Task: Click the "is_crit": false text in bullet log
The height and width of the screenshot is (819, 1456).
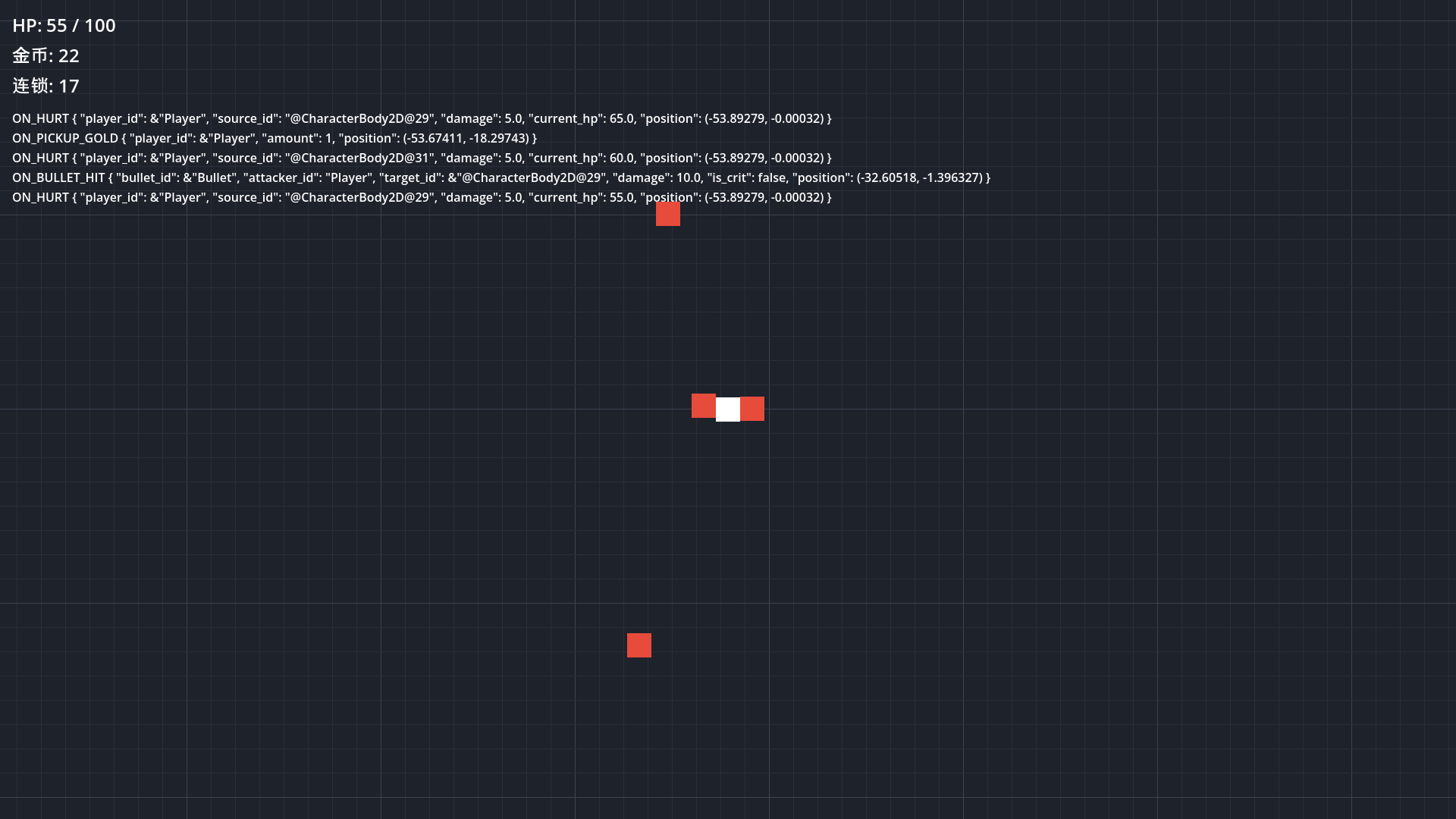Action: click(x=747, y=177)
